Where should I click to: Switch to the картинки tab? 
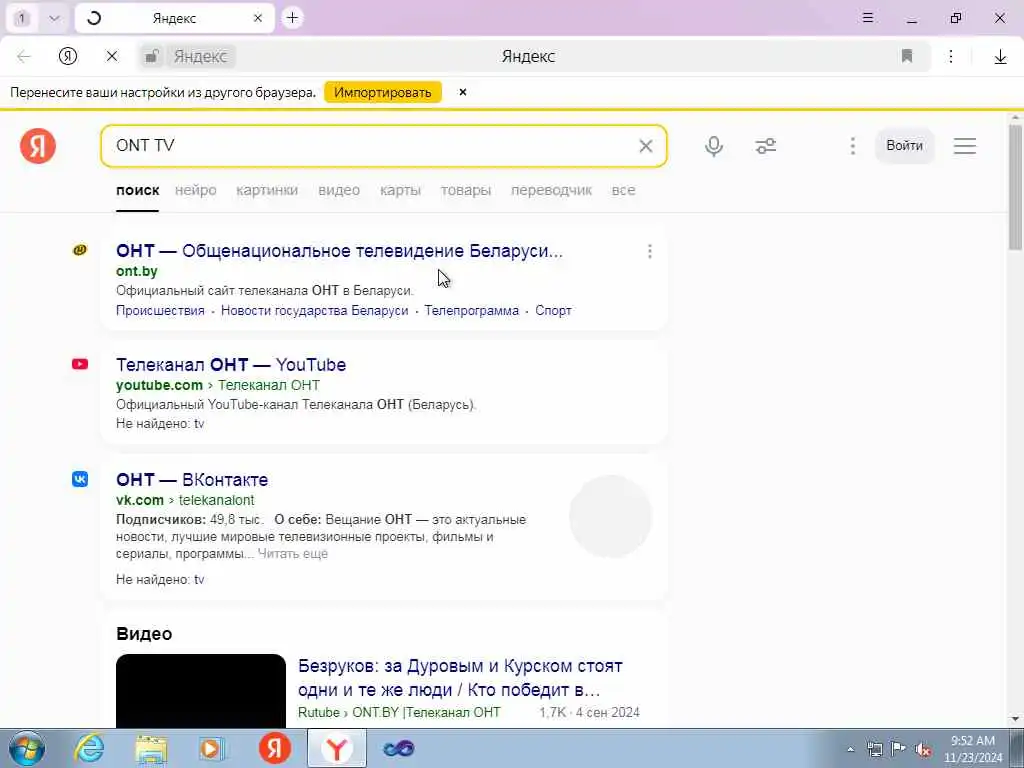tap(267, 190)
